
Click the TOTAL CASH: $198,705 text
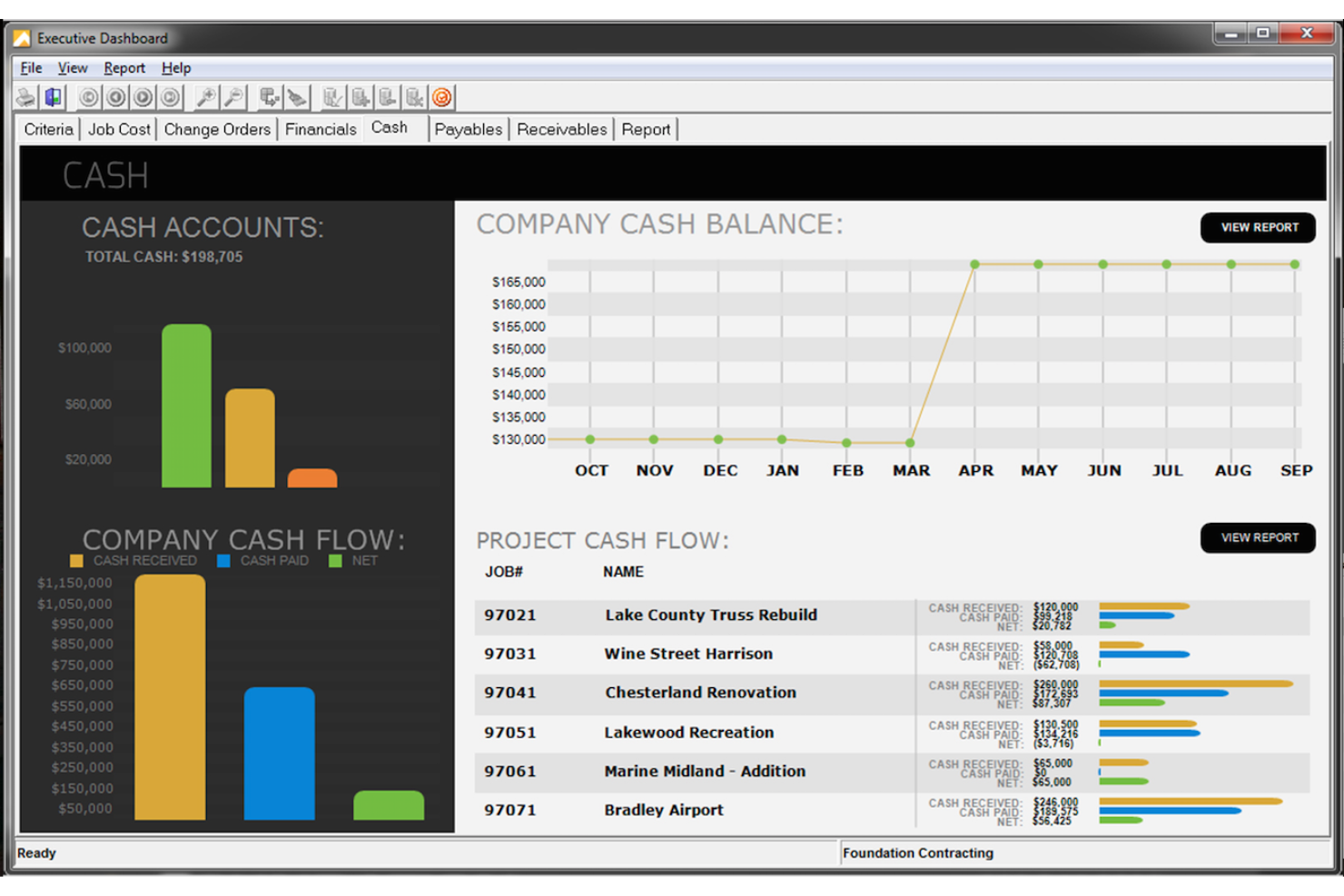point(164,257)
